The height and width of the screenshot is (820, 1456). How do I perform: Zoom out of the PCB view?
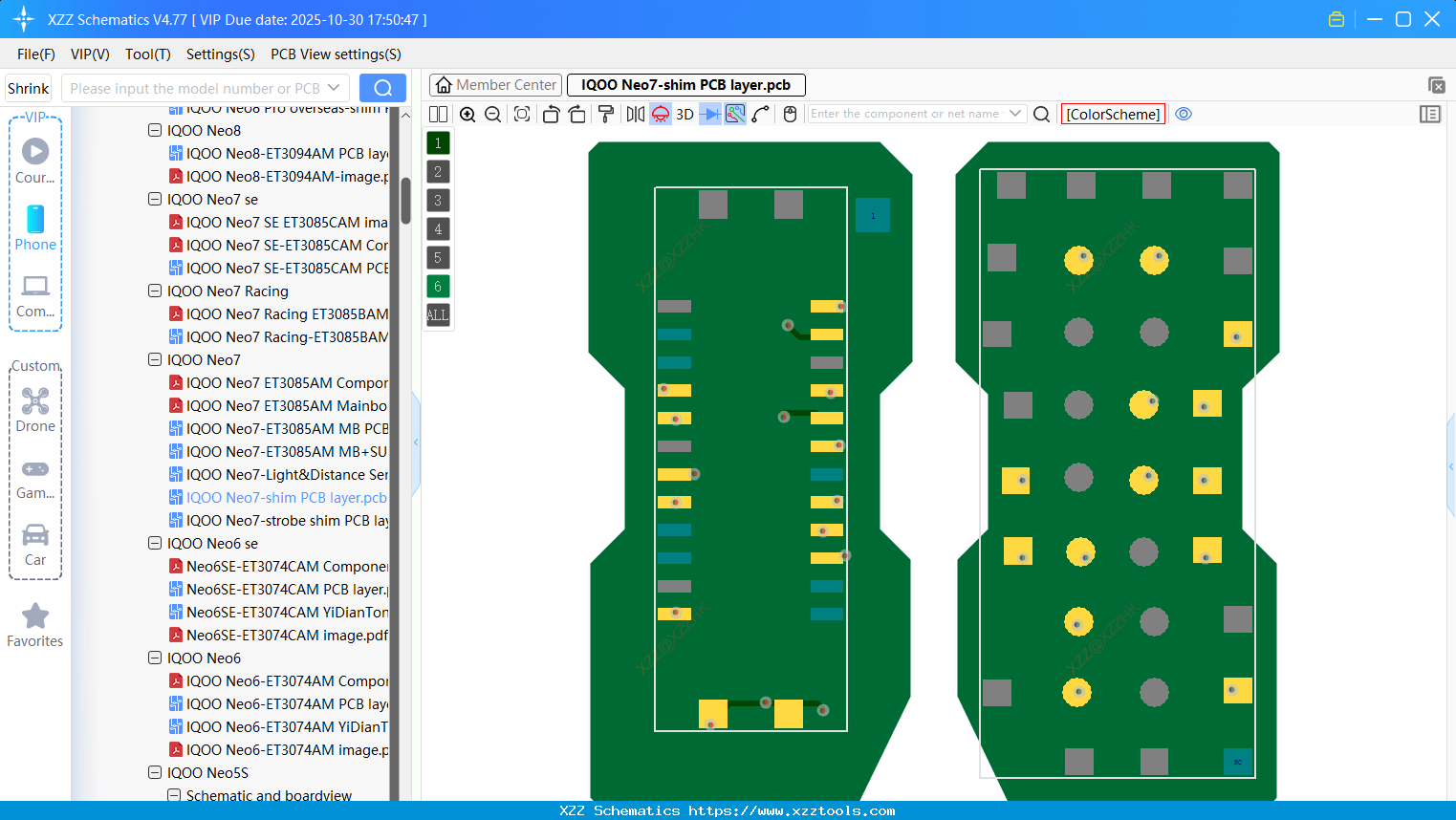tap(491, 114)
